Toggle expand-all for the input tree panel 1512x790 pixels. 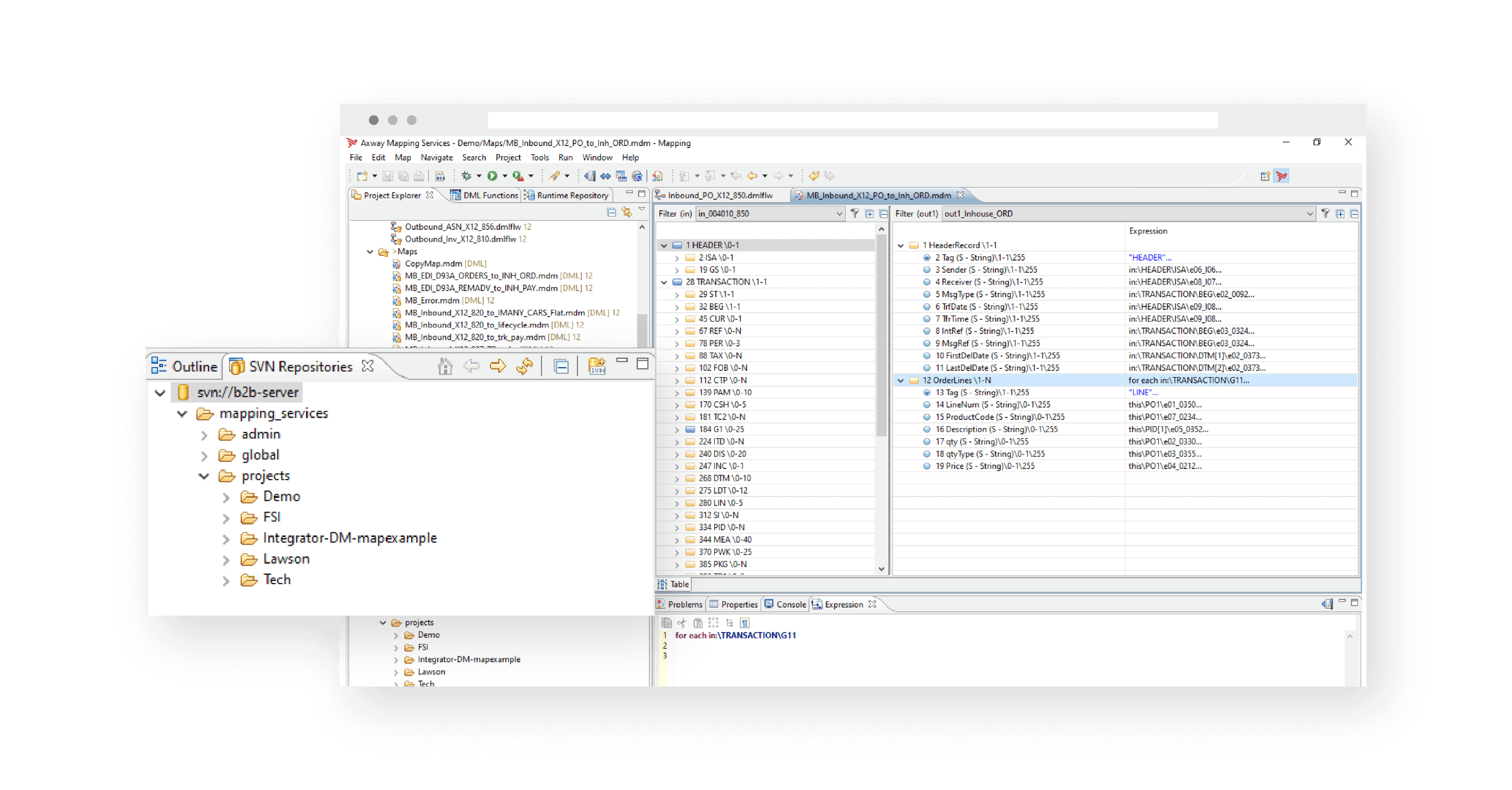(x=870, y=214)
